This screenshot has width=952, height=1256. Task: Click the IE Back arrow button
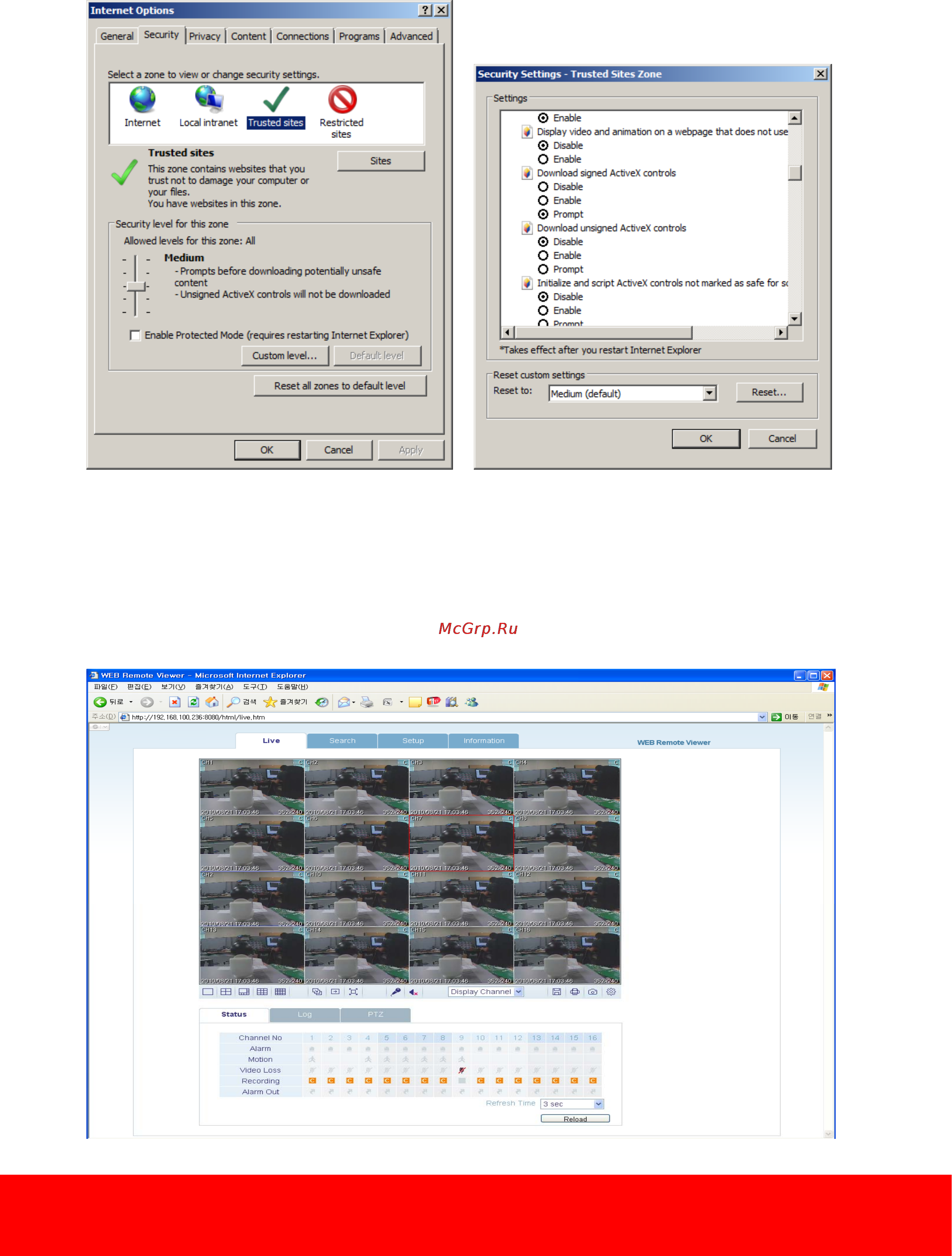tap(100, 702)
